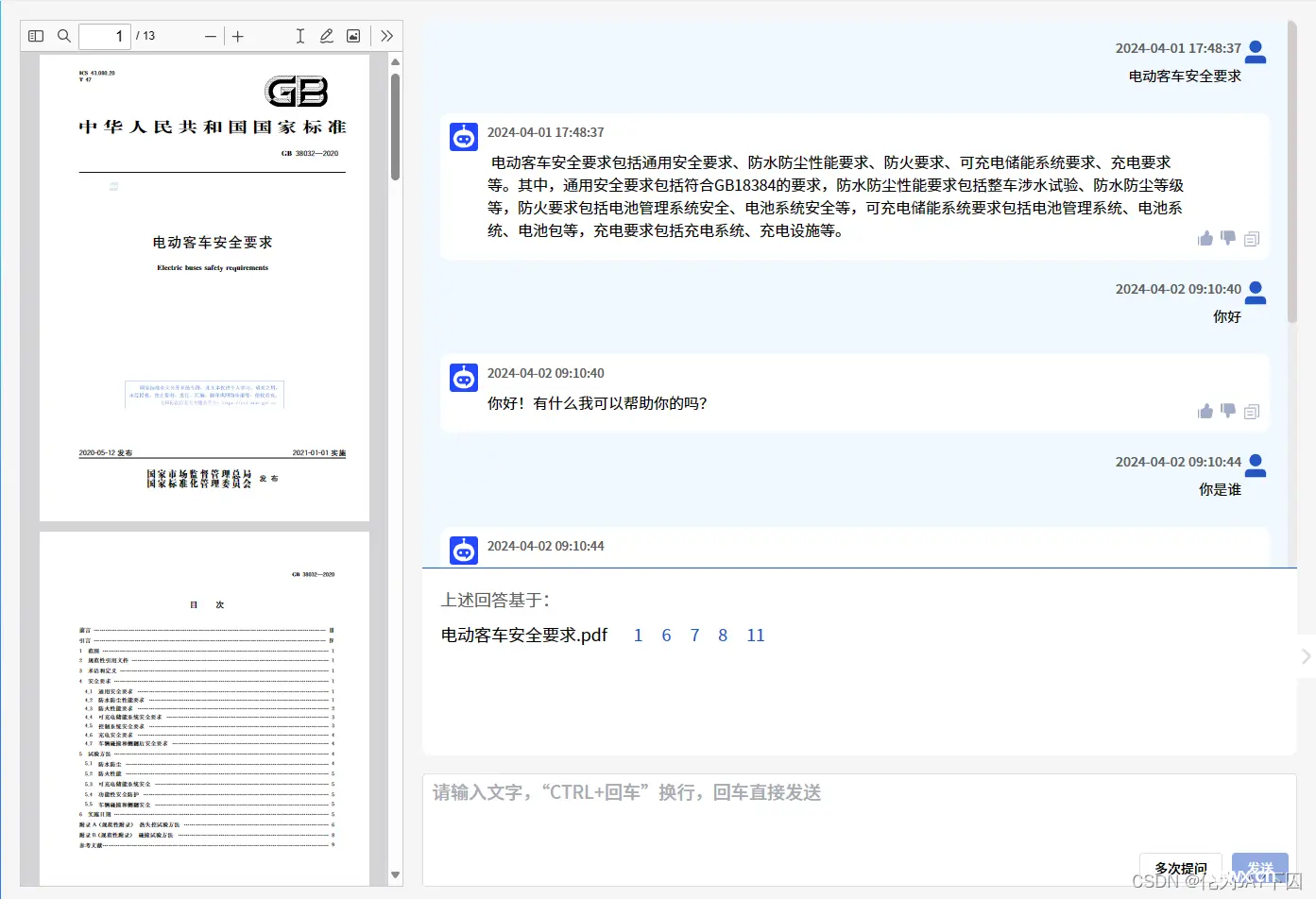This screenshot has width=1316, height=899.
Task: Copy the '你好！有什么我可以帮助你的吗' reply
Action: [1252, 412]
